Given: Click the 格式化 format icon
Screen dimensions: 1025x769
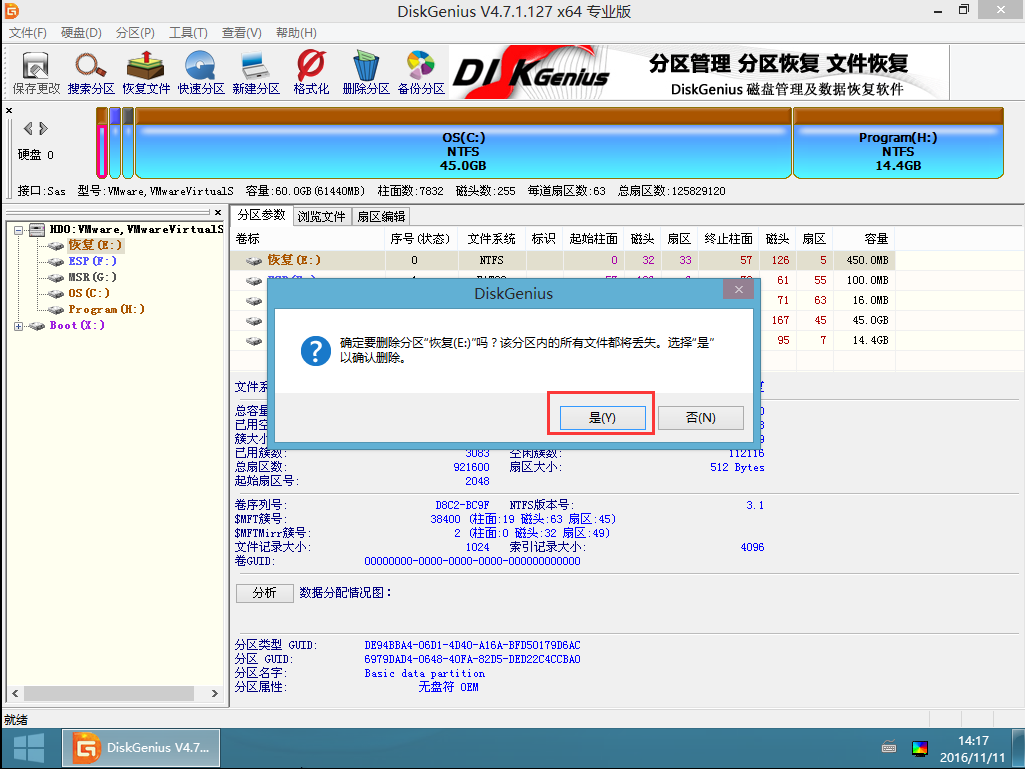Looking at the screenshot, I should (x=311, y=73).
